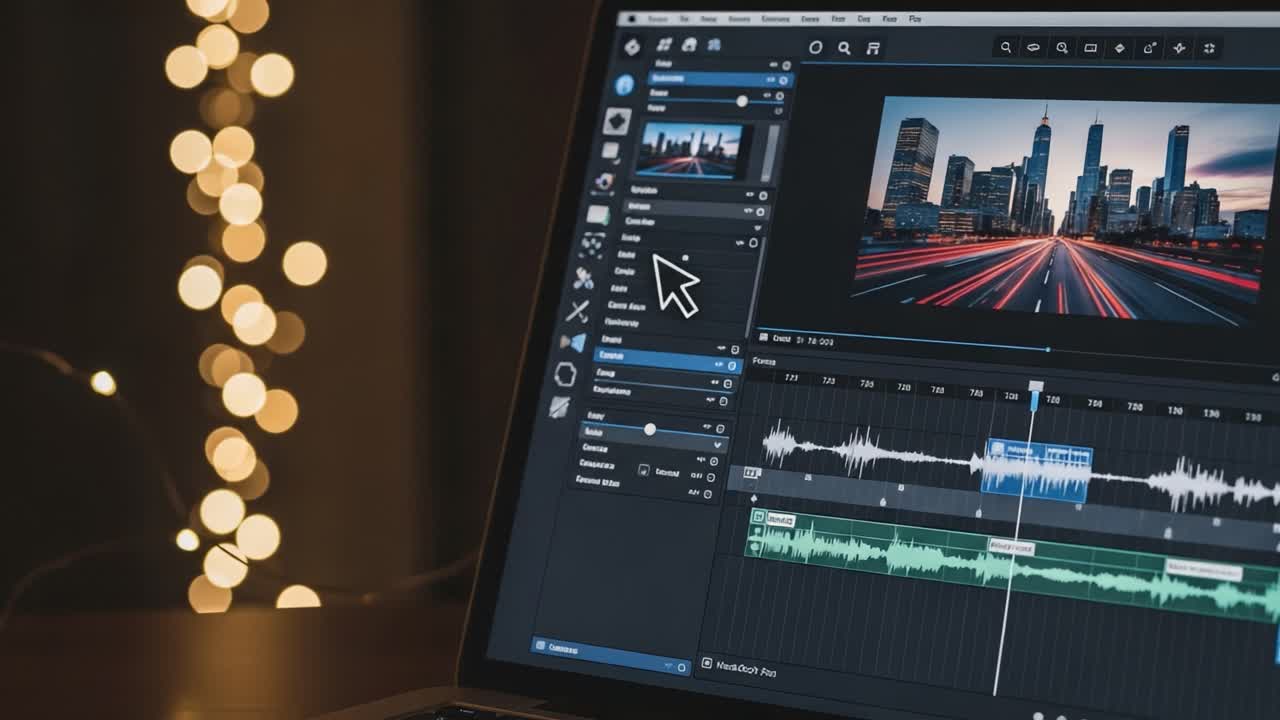Image resolution: width=1280 pixels, height=720 pixels.
Task: Select the magnifier search icon in the top toolbar
Action: 845,45
